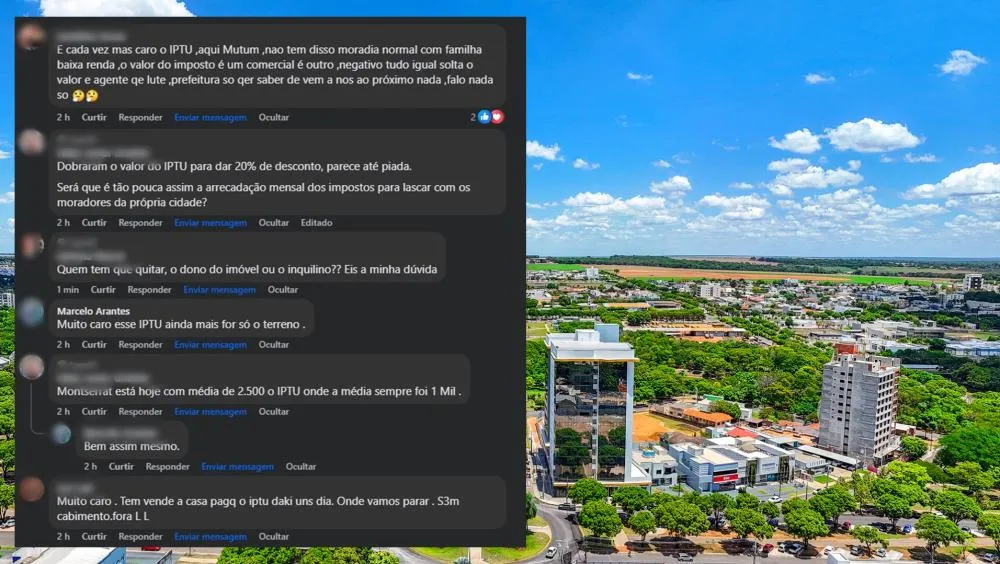Click the red heart reaction icon
Screen dimensions: 1000x564
[497, 117]
